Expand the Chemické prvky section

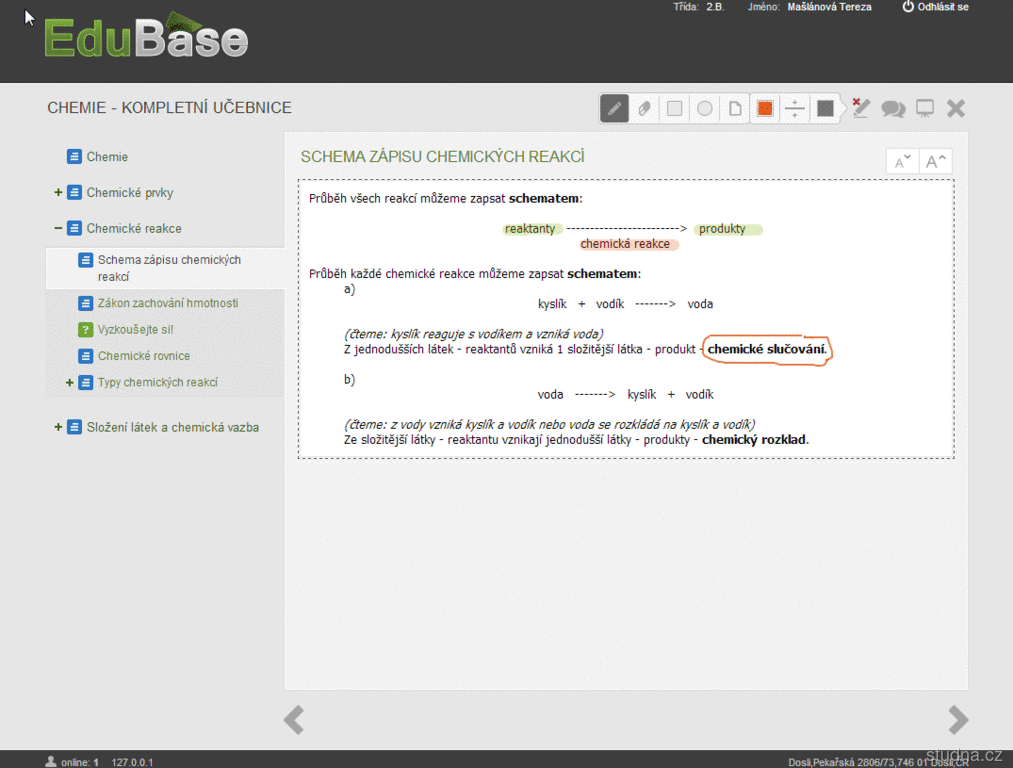coord(58,192)
